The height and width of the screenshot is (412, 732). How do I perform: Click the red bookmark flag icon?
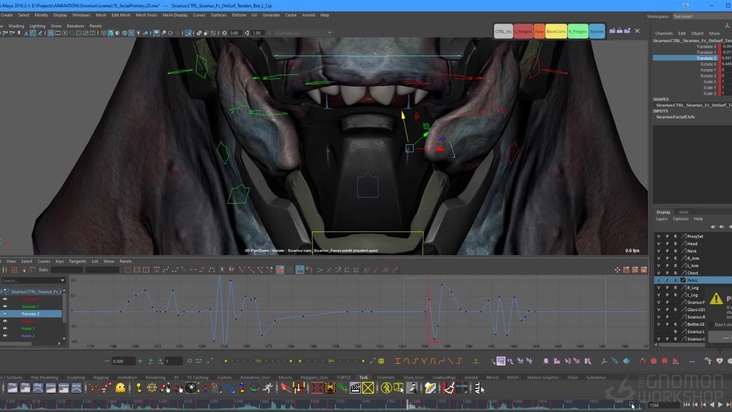tap(665, 361)
